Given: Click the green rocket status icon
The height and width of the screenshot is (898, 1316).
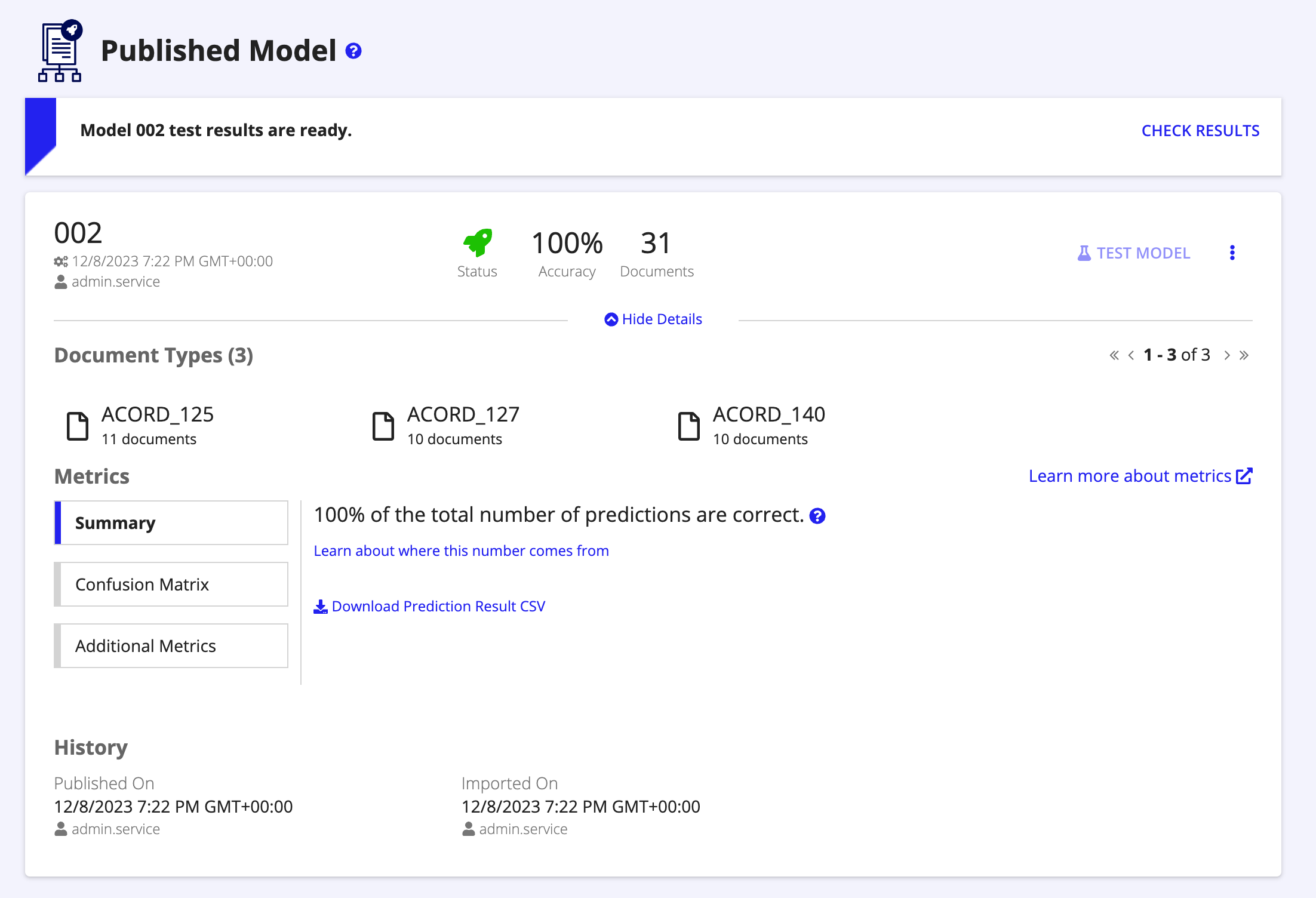Looking at the screenshot, I should [478, 243].
